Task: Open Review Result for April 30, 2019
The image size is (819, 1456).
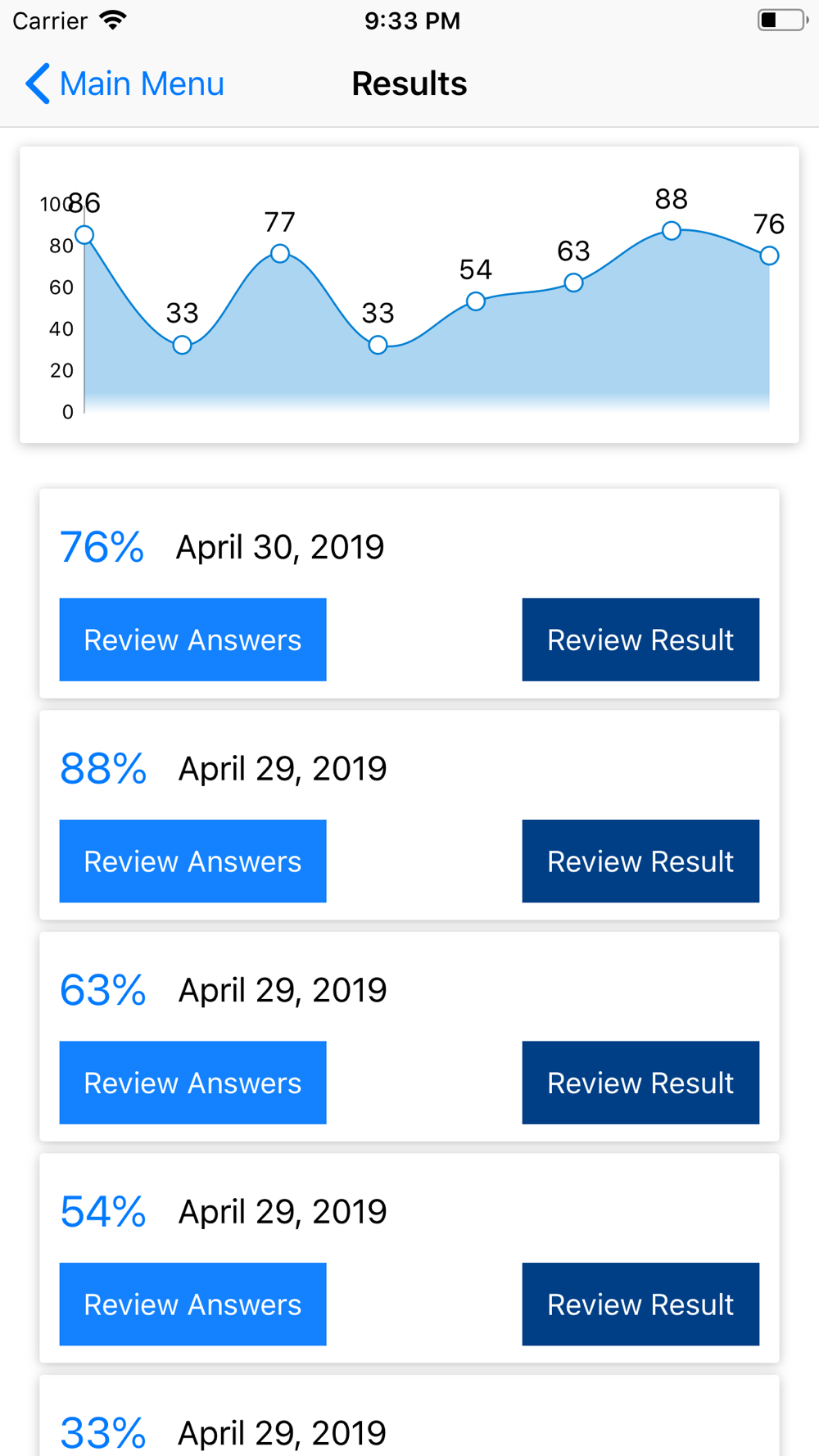Action: coord(640,640)
